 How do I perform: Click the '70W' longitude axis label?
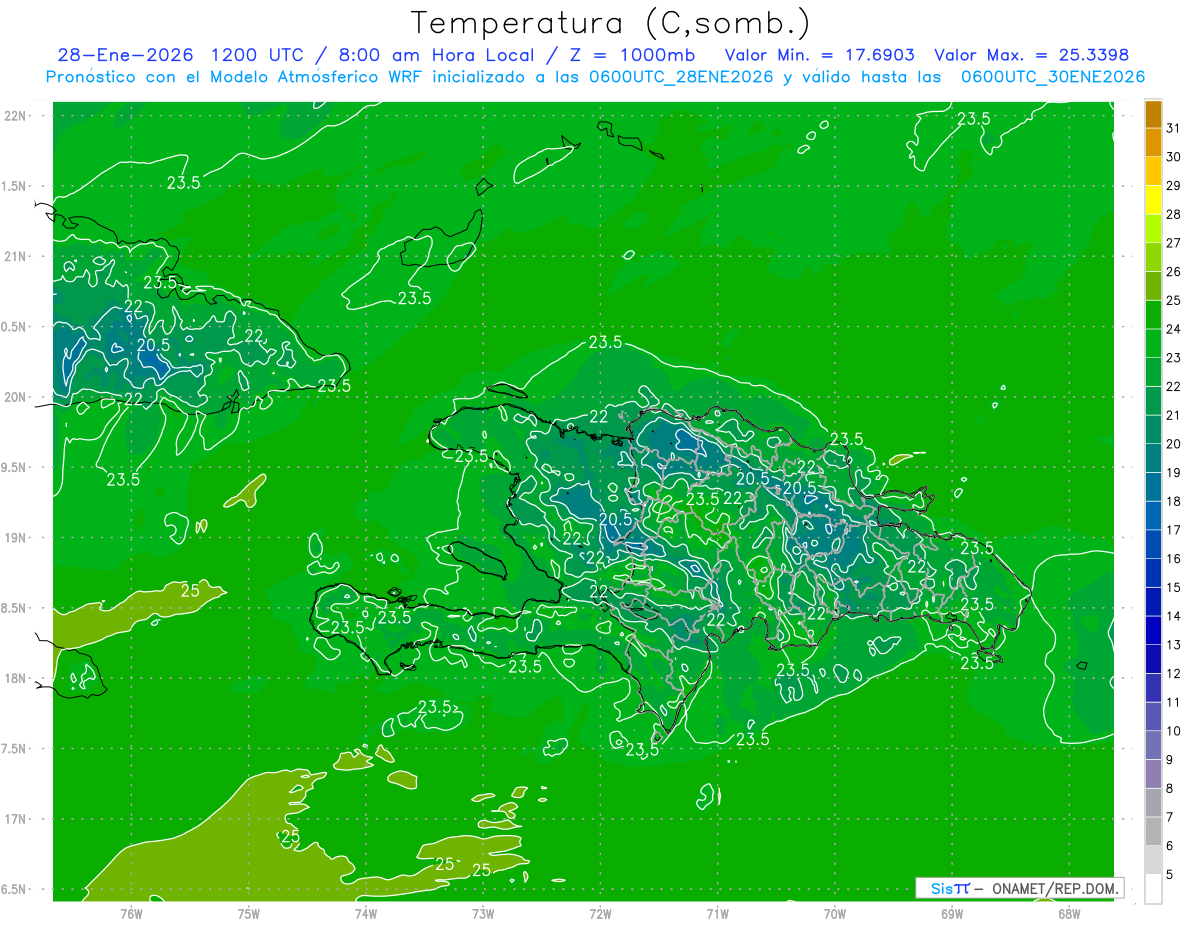[x=835, y=913]
